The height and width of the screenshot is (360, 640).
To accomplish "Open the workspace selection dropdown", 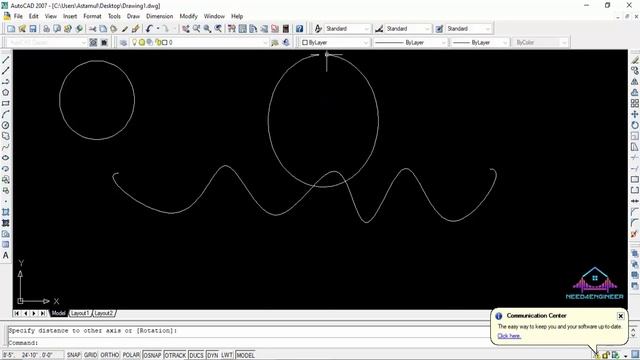I will pos(47,42).
